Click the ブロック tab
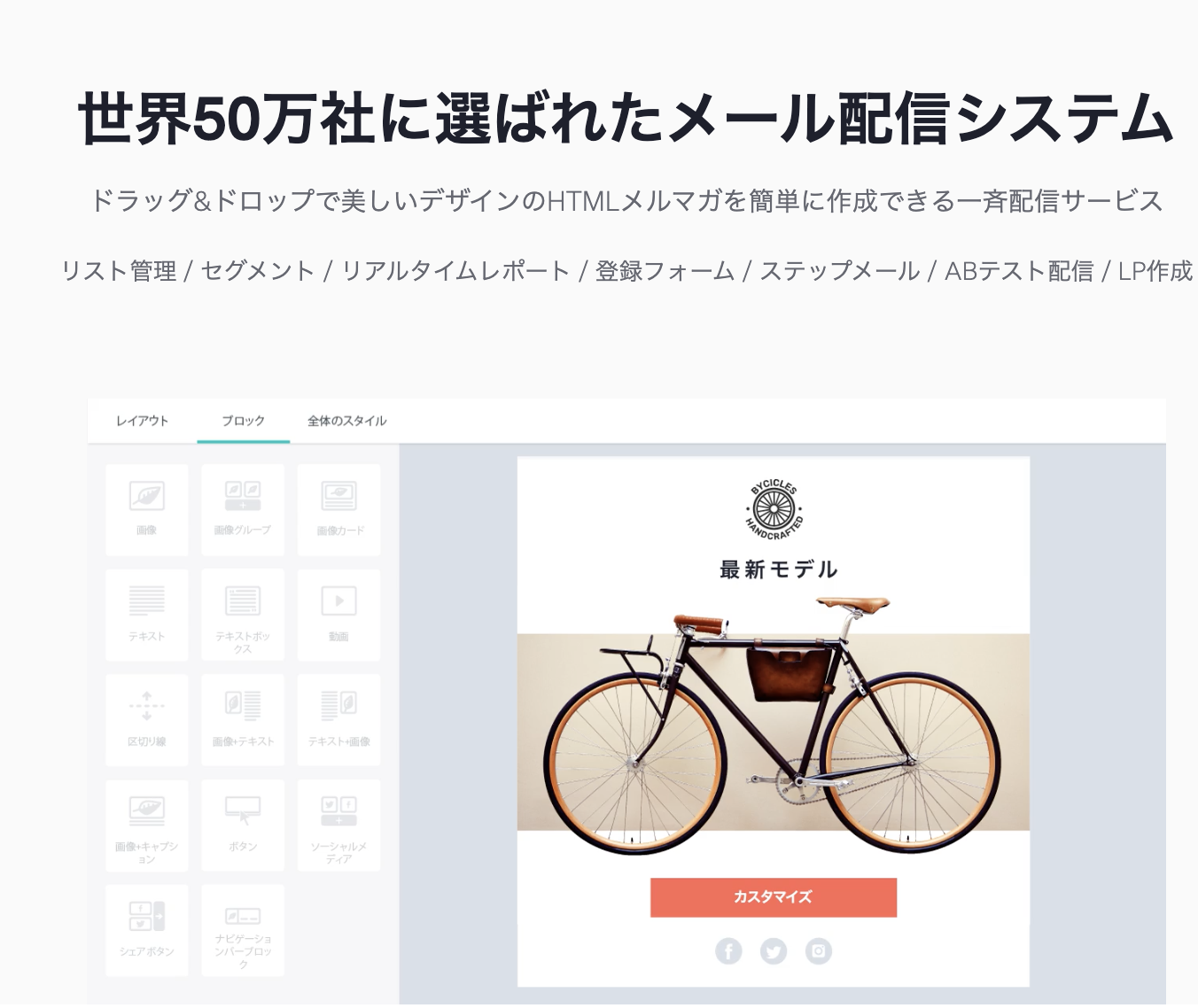 pos(243,421)
